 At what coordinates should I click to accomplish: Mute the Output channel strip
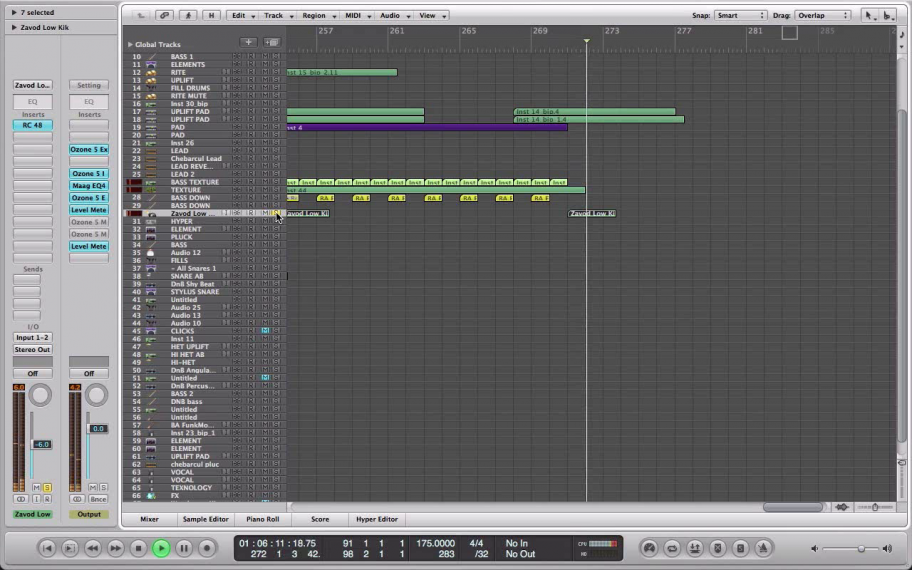click(x=92, y=487)
